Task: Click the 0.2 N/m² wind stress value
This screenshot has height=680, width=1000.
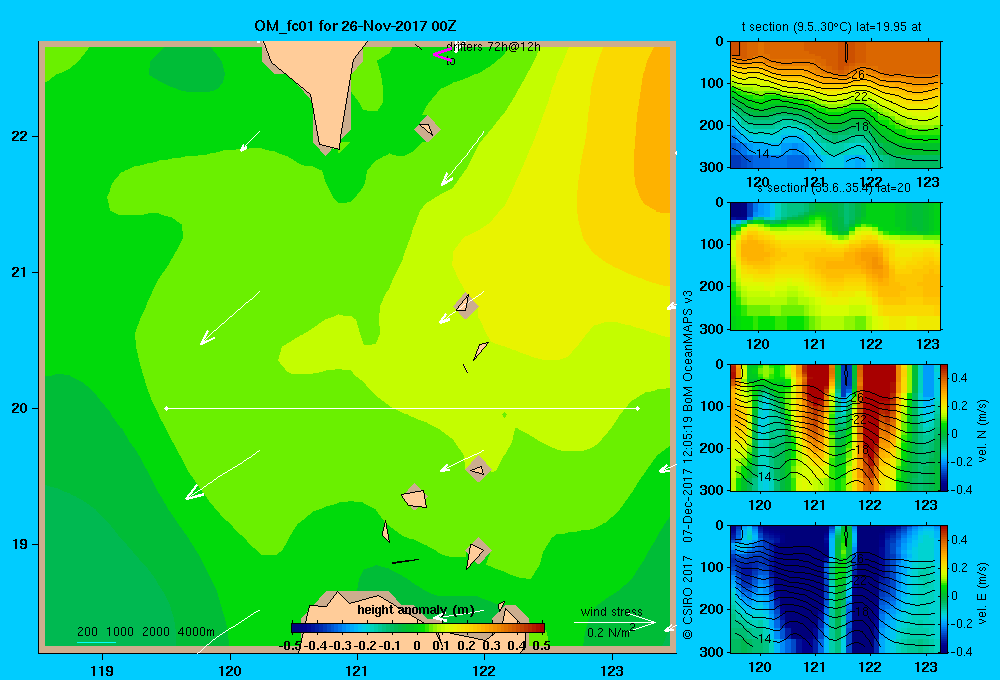Action: point(610,632)
